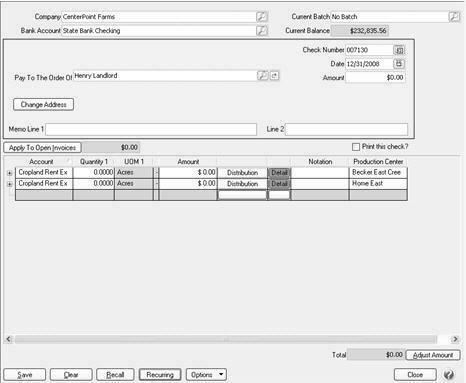Viewport: 466px width, 383px height.
Task: Click the check Amount field $0.00
Action: tap(376, 78)
